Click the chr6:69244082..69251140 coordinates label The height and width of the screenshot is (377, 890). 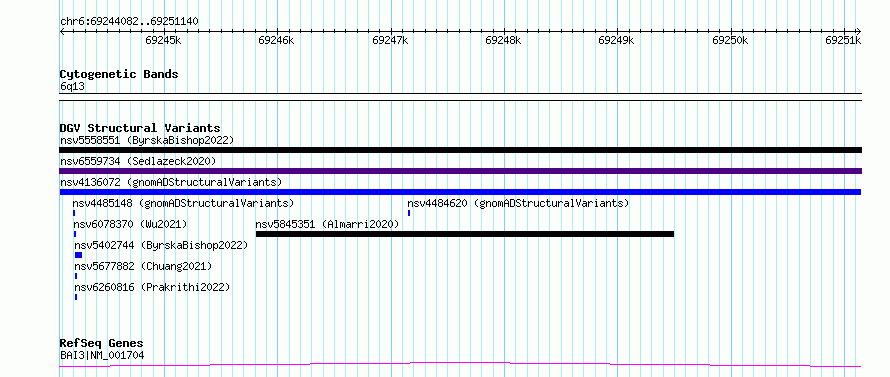(x=129, y=22)
